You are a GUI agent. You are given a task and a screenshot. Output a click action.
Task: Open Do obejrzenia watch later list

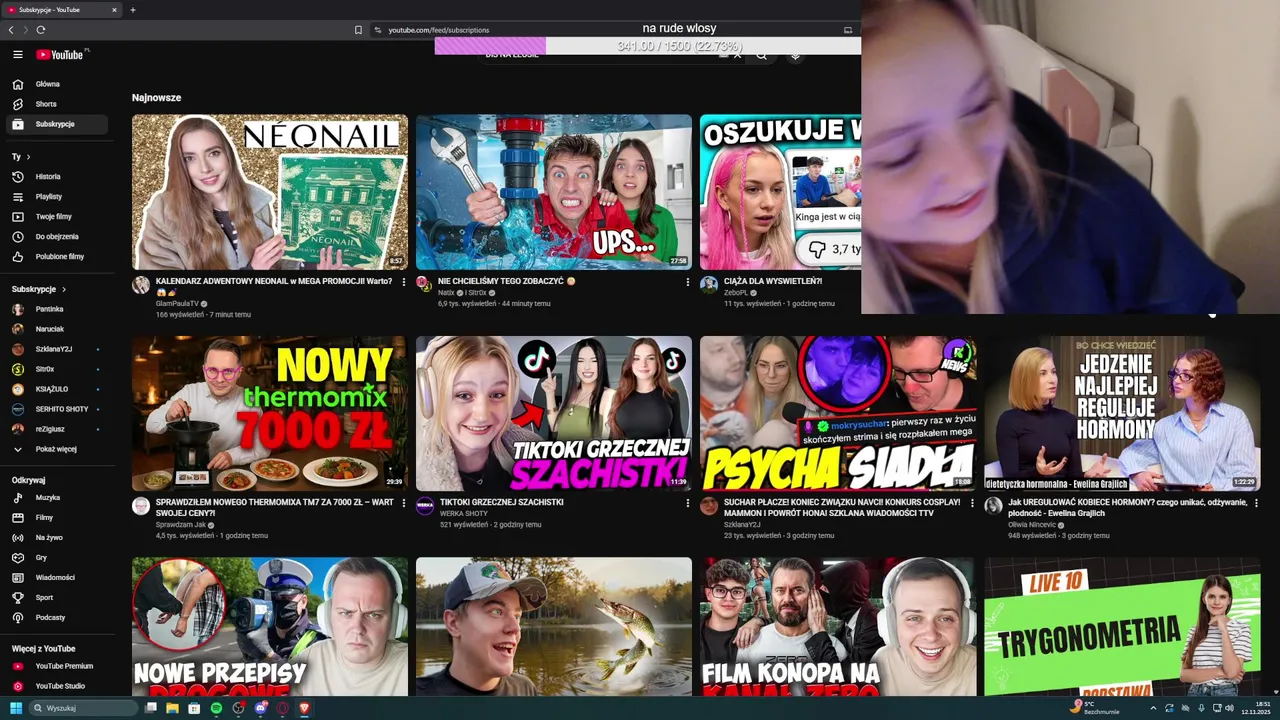point(59,237)
